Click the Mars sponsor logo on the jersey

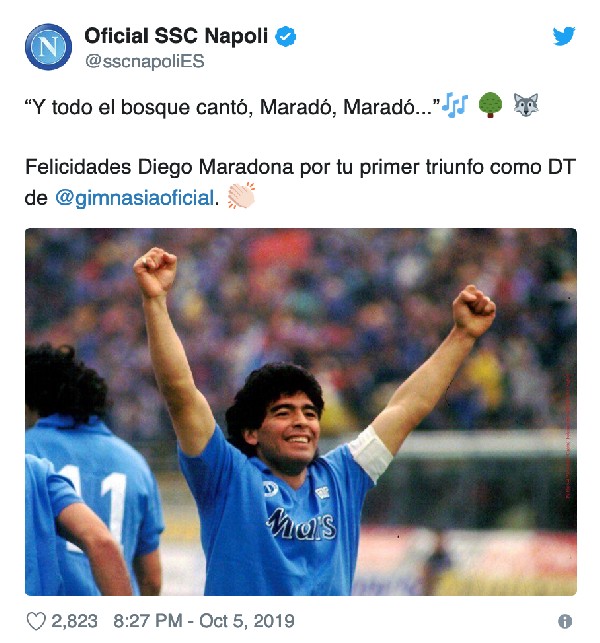click(301, 524)
